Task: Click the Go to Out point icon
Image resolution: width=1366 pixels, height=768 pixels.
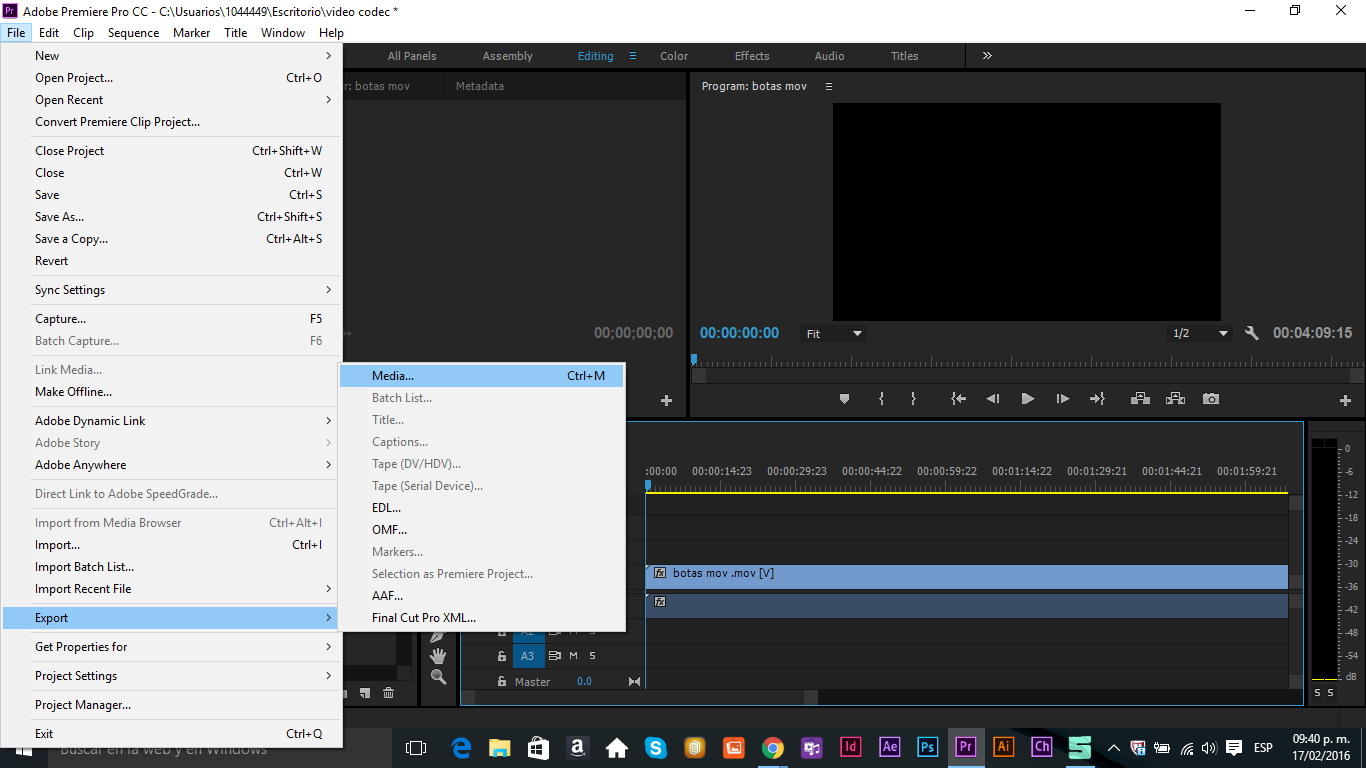Action: tap(1097, 398)
